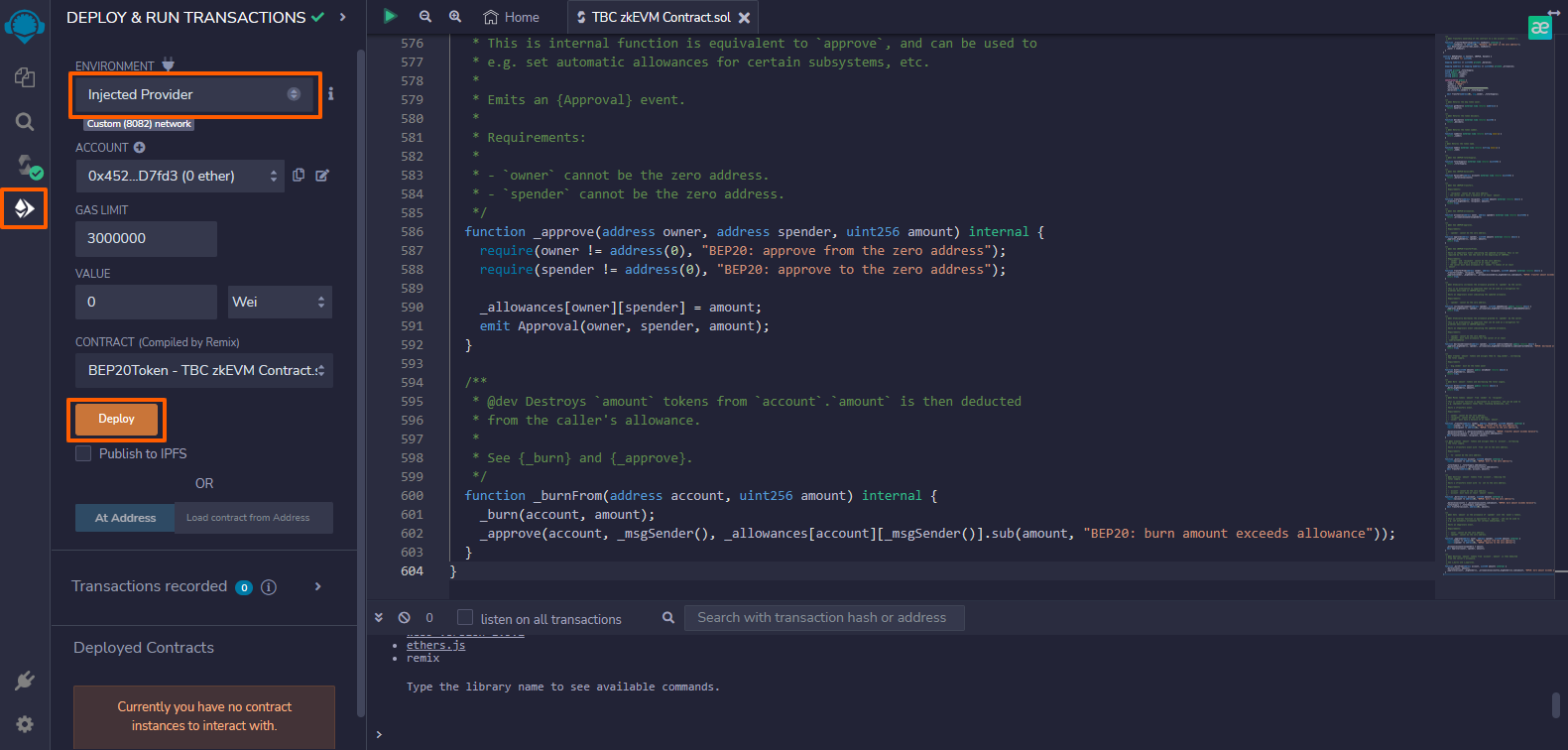1568x750 pixels.
Task: Click '_burn(account, amount);' code line
Action: pos(567,514)
